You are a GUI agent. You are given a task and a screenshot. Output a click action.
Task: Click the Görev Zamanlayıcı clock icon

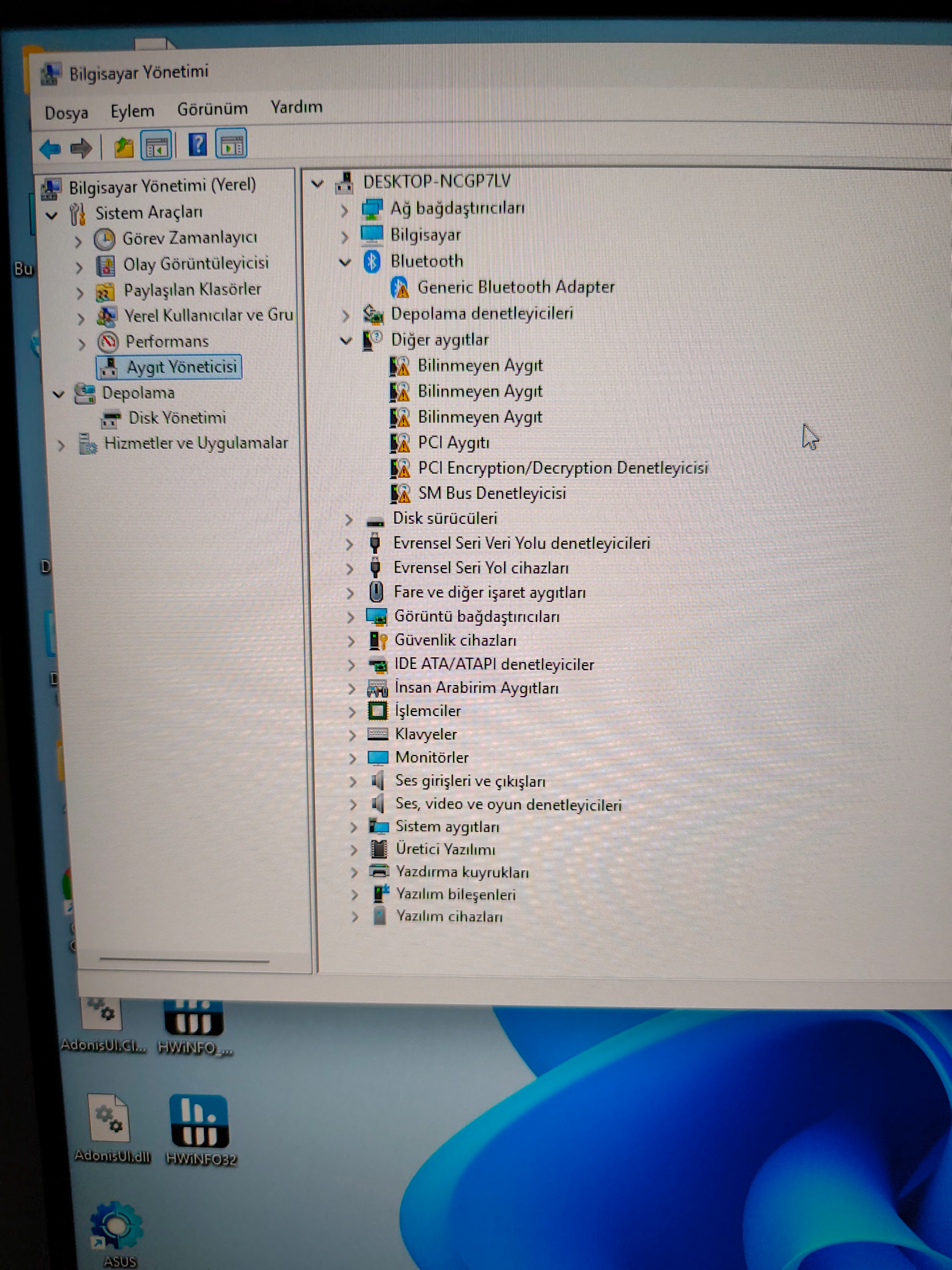coord(104,239)
